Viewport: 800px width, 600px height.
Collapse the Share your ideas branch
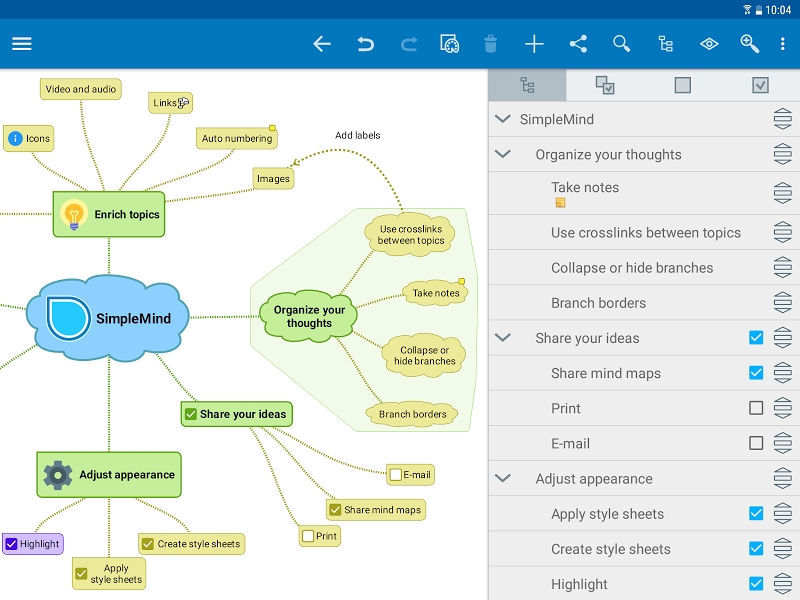(x=502, y=338)
